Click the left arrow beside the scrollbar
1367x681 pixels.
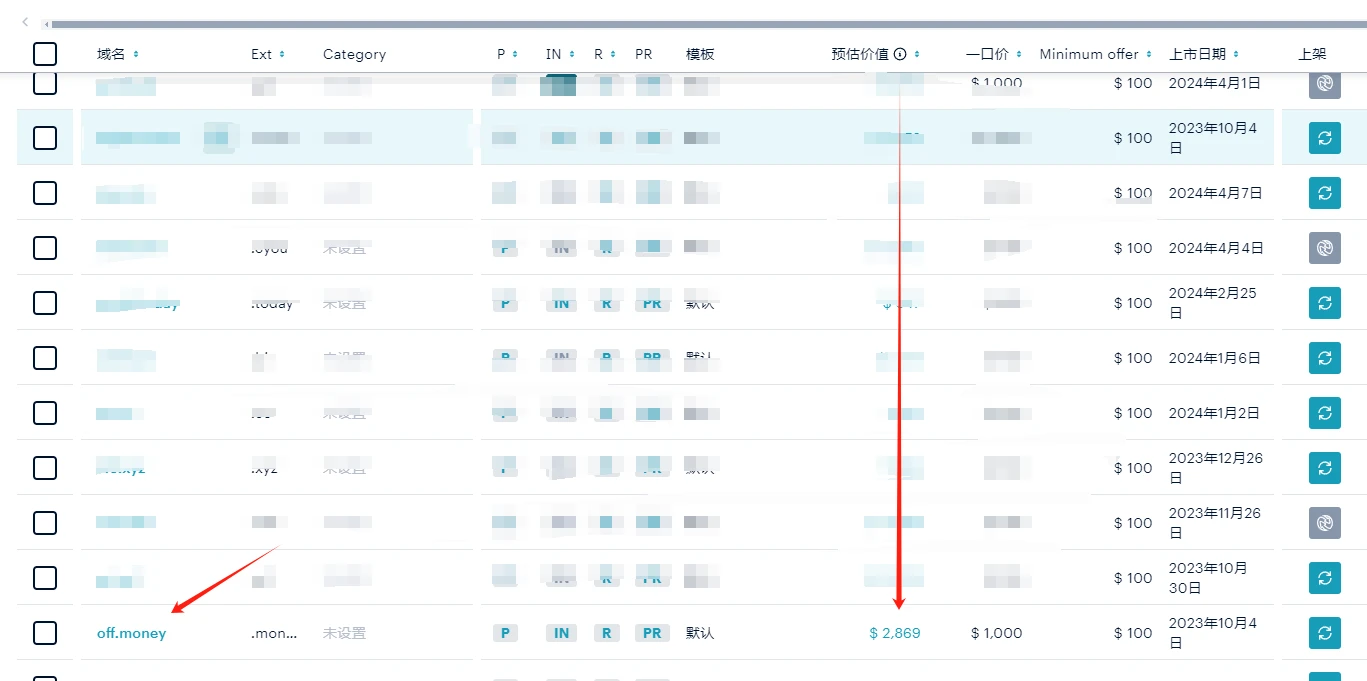pyautogui.click(x=25, y=22)
